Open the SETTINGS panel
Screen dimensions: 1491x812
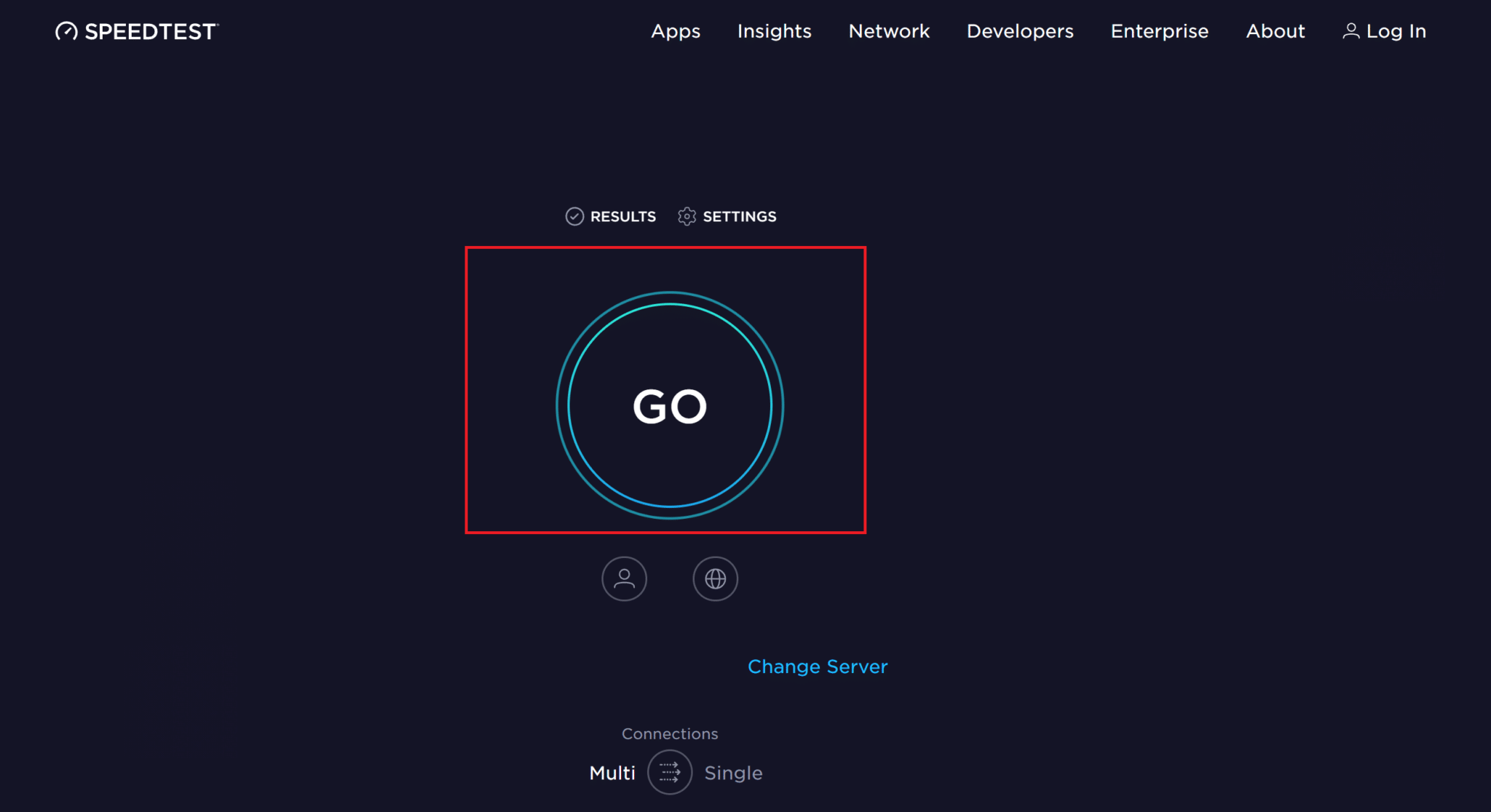pyautogui.click(x=727, y=215)
